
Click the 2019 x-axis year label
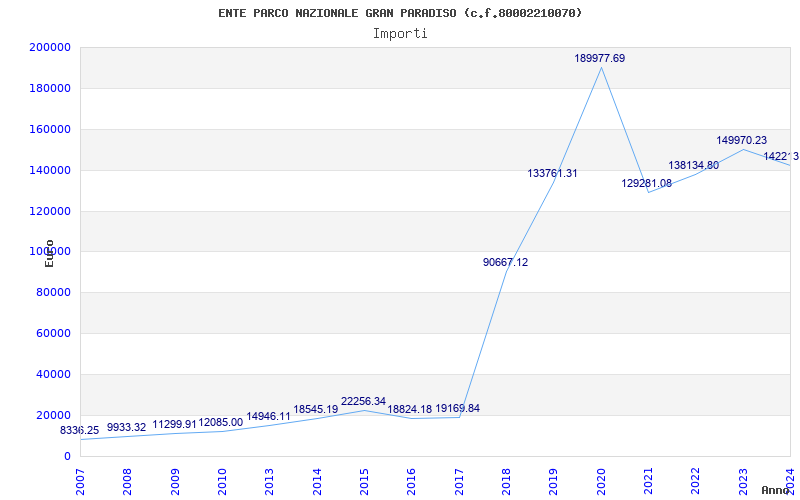coord(554,482)
